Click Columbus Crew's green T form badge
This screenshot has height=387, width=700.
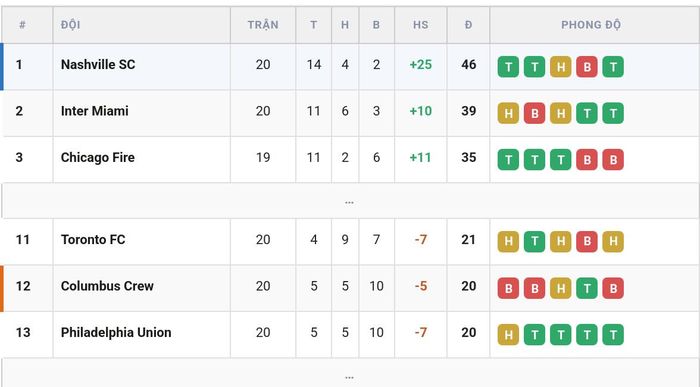[587, 288]
